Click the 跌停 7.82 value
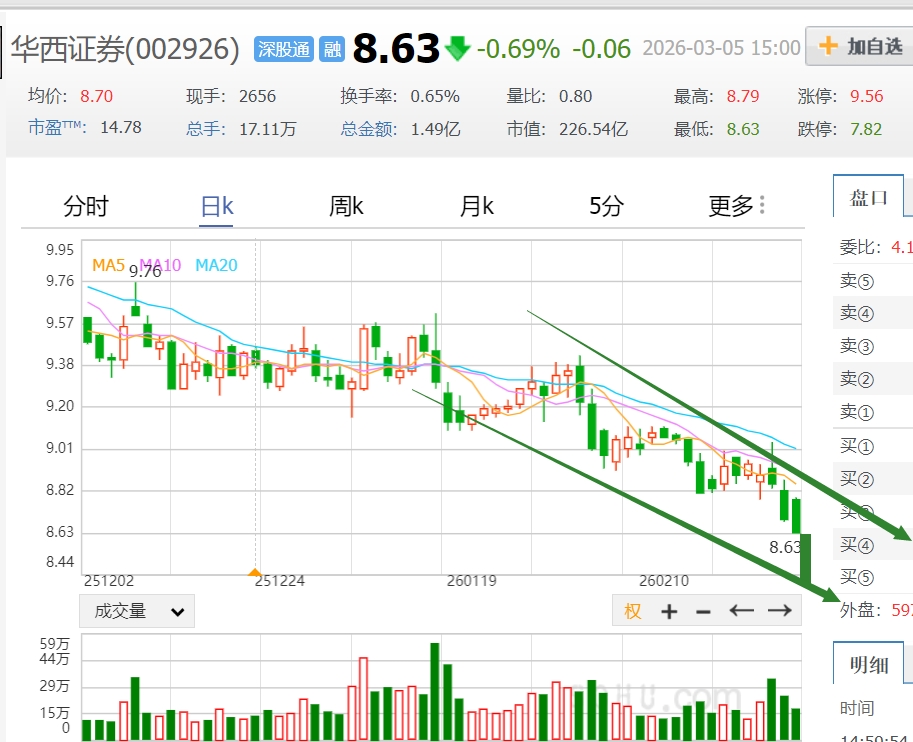Screen dimensions: 913x742 point(866,129)
